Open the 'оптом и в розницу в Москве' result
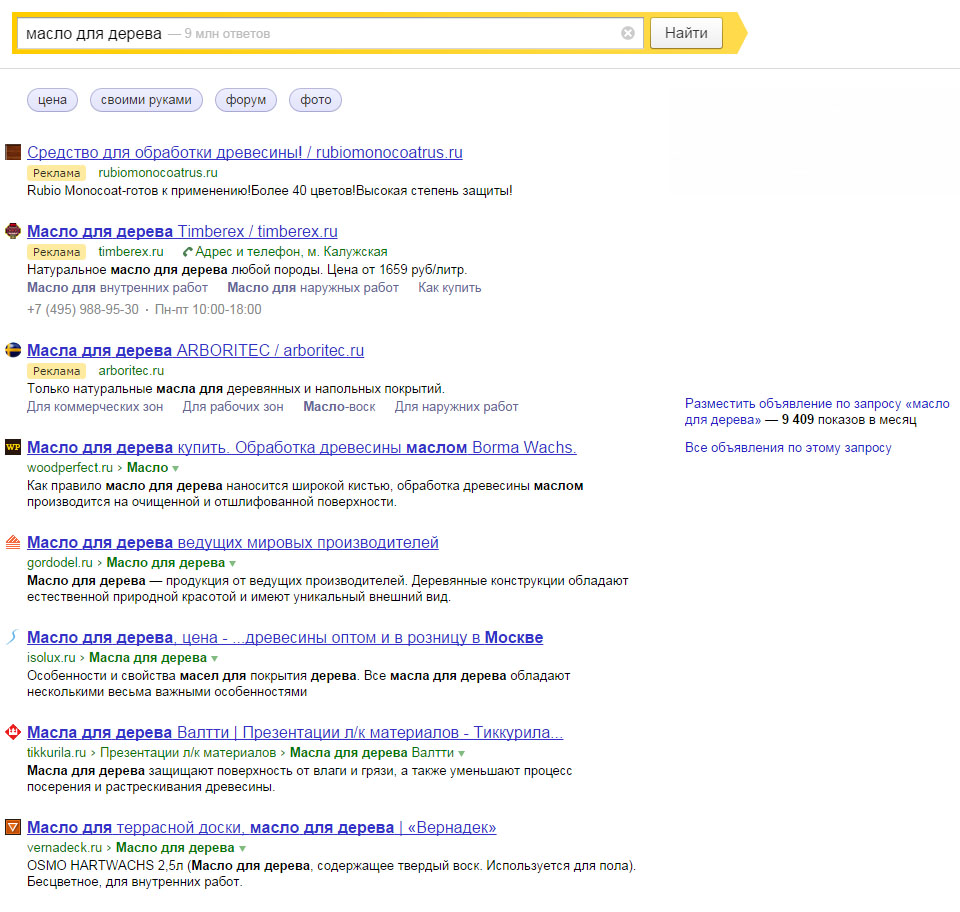The width and height of the screenshot is (960, 912). [x=285, y=637]
